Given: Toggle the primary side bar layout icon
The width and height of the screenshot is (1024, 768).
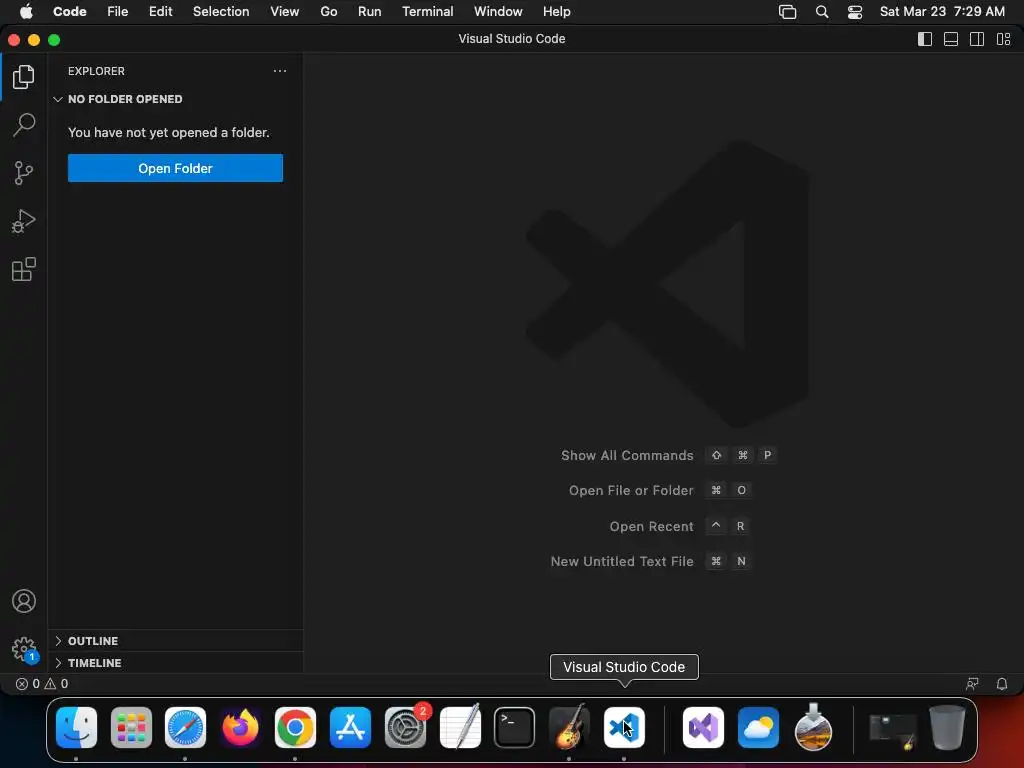Looking at the screenshot, I should point(925,39).
